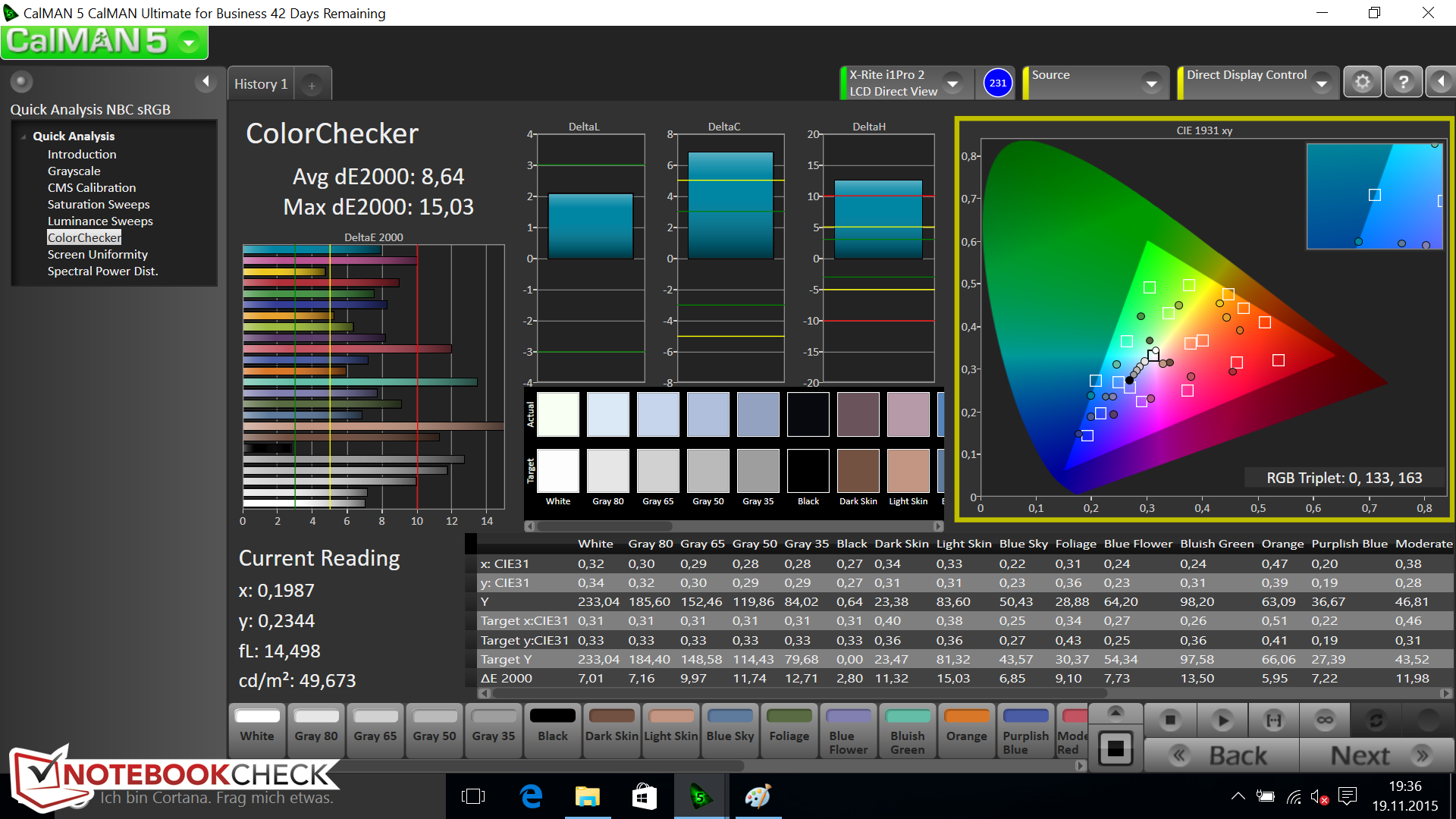Select the Foliage pattern swatch
Image resolution: width=1456 pixels, height=819 pixels.
tap(789, 730)
